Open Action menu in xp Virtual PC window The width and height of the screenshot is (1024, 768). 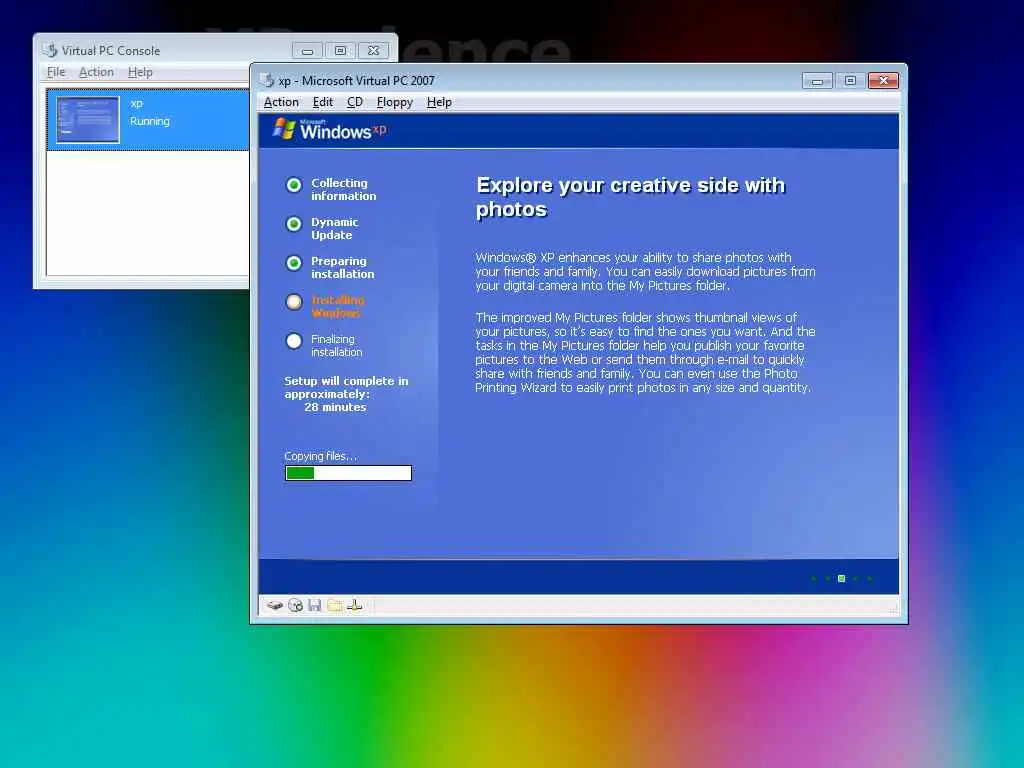(x=281, y=102)
